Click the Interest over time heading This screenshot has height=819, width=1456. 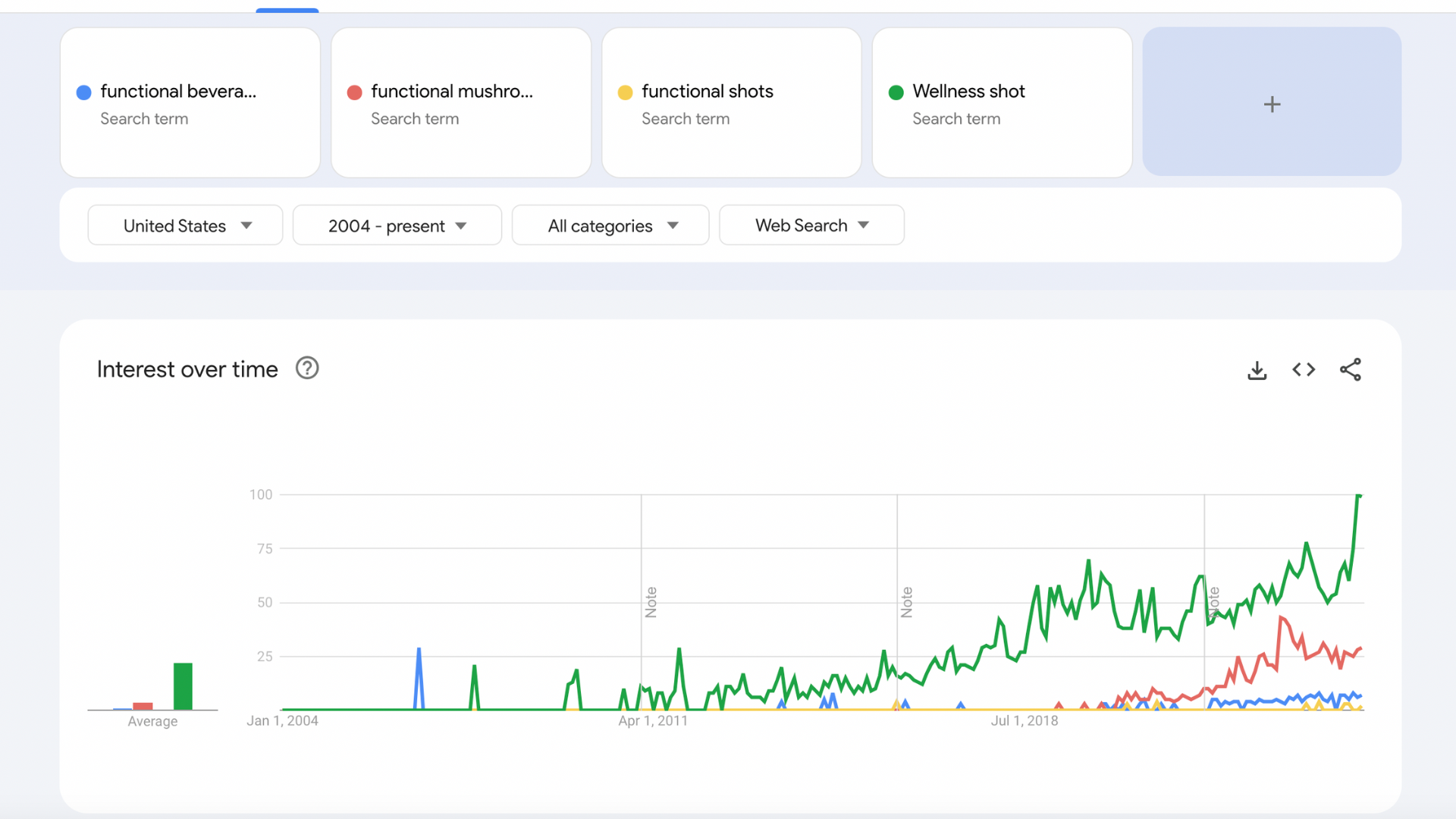(187, 369)
